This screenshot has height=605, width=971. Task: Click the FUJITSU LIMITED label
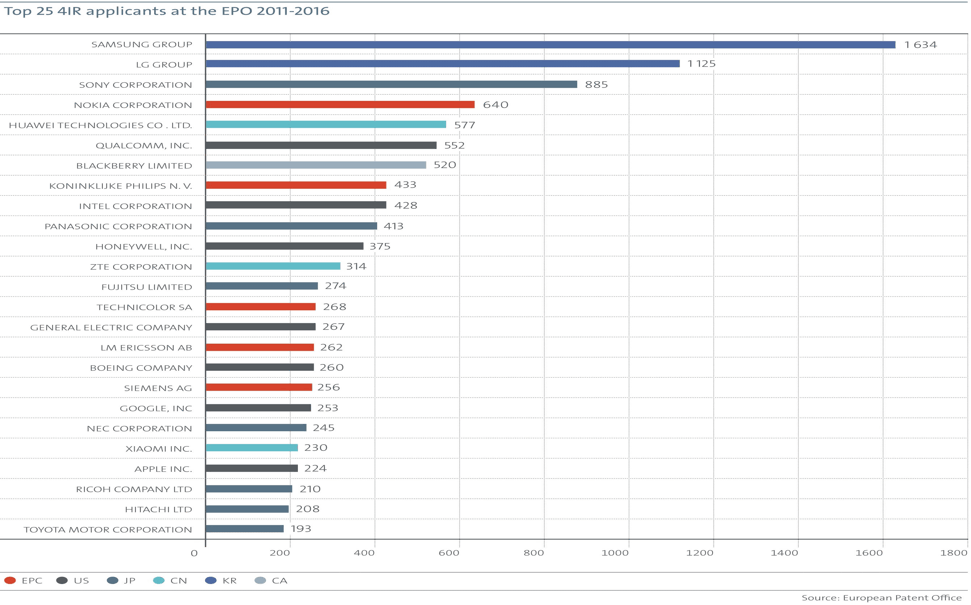(x=147, y=287)
